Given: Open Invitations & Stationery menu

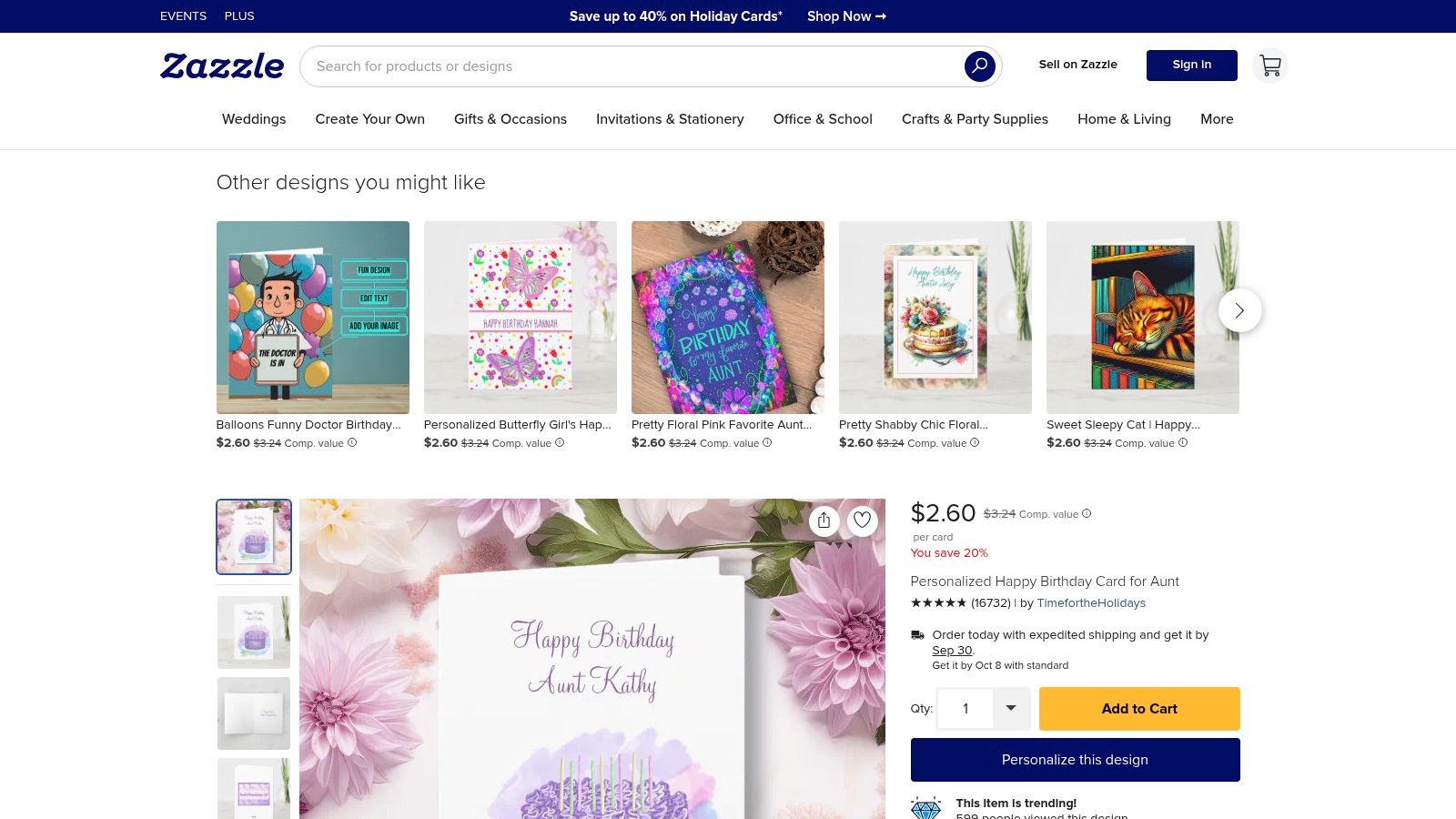Looking at the screenshot, I should [670, 119].
